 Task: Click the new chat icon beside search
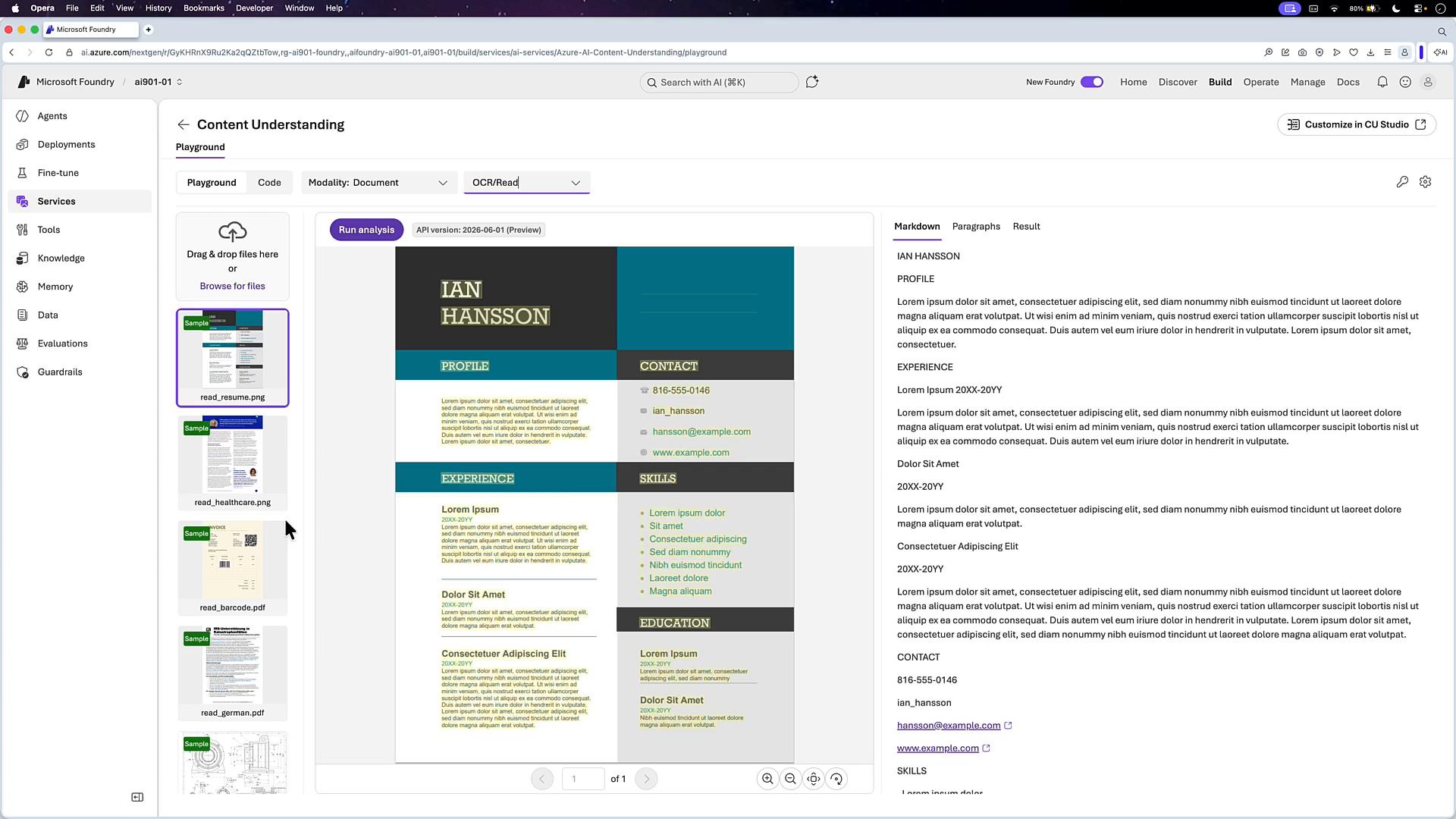(x=812, y=82)
